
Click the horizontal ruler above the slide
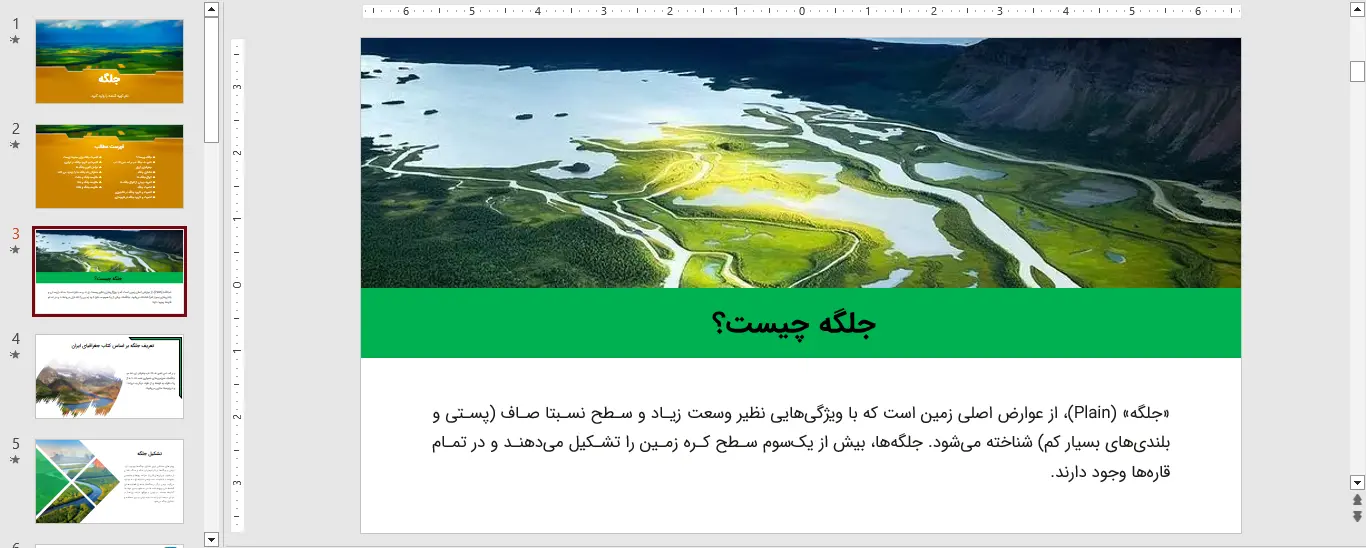(801, 12)
